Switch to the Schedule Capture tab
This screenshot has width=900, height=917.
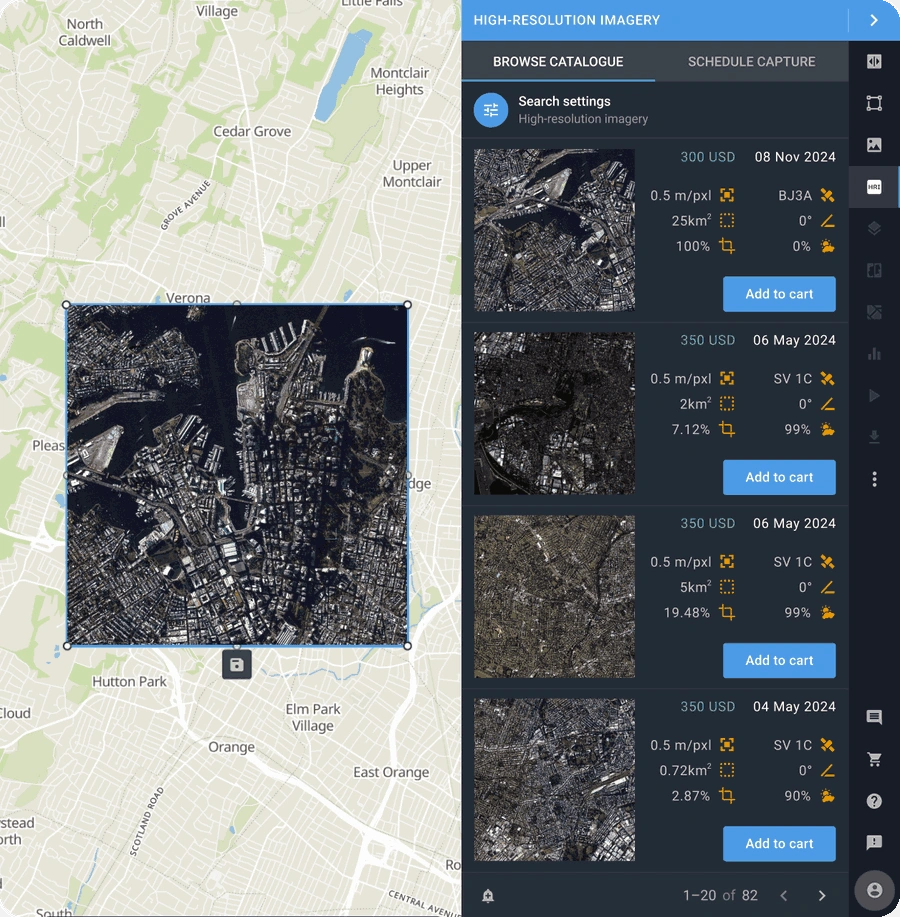[751, 61]
